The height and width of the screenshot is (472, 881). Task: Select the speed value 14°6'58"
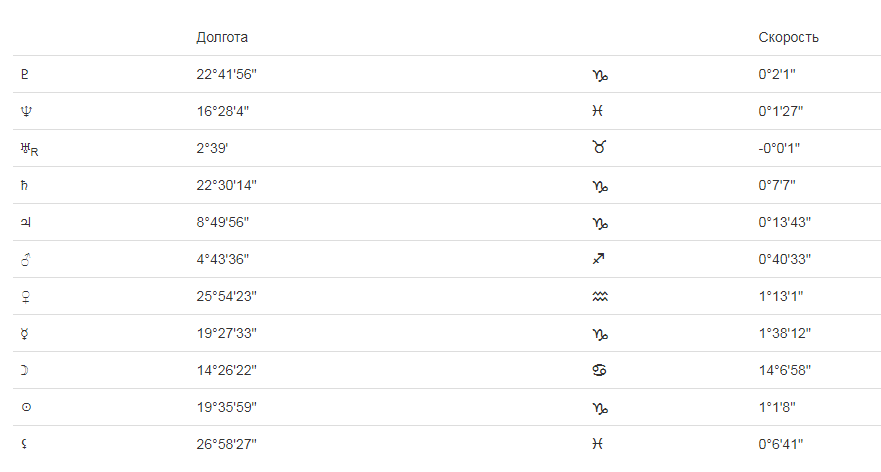coord(784,370)
